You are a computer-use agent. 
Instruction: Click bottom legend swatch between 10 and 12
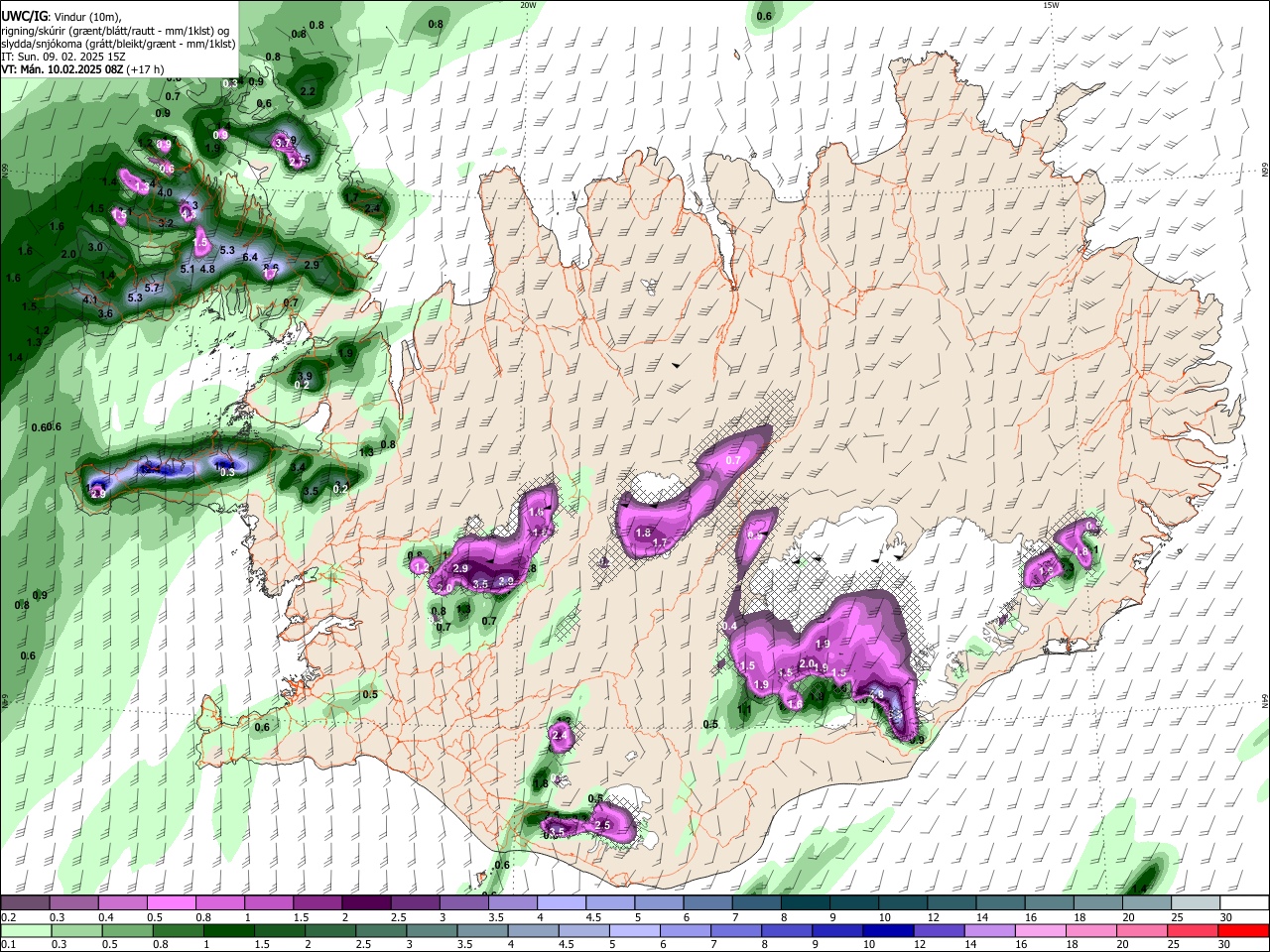pos(887,930)
